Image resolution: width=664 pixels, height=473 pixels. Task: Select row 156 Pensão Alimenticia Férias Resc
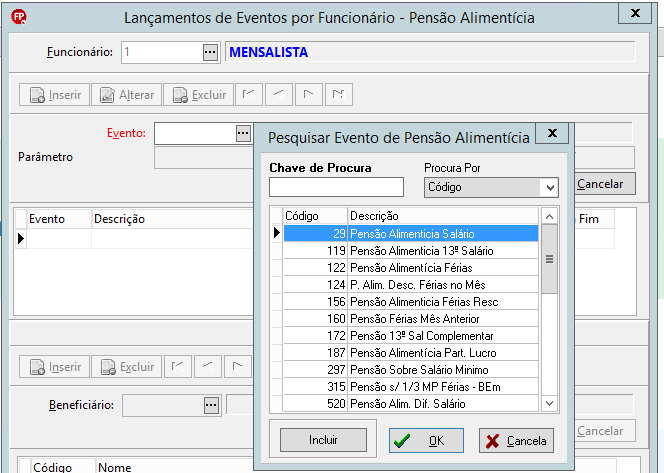click(x=411, y=302)
